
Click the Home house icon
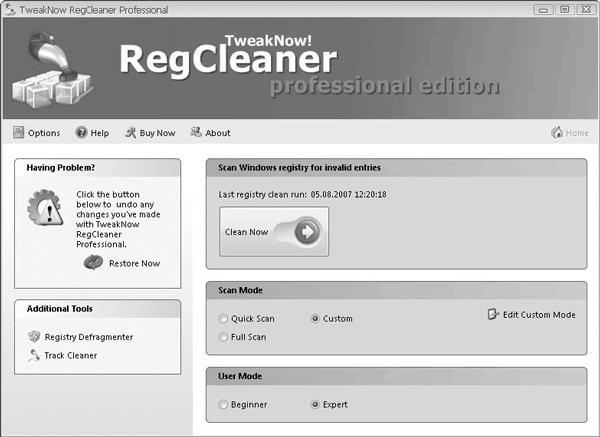pyautogui.click(x=557, y=132)
